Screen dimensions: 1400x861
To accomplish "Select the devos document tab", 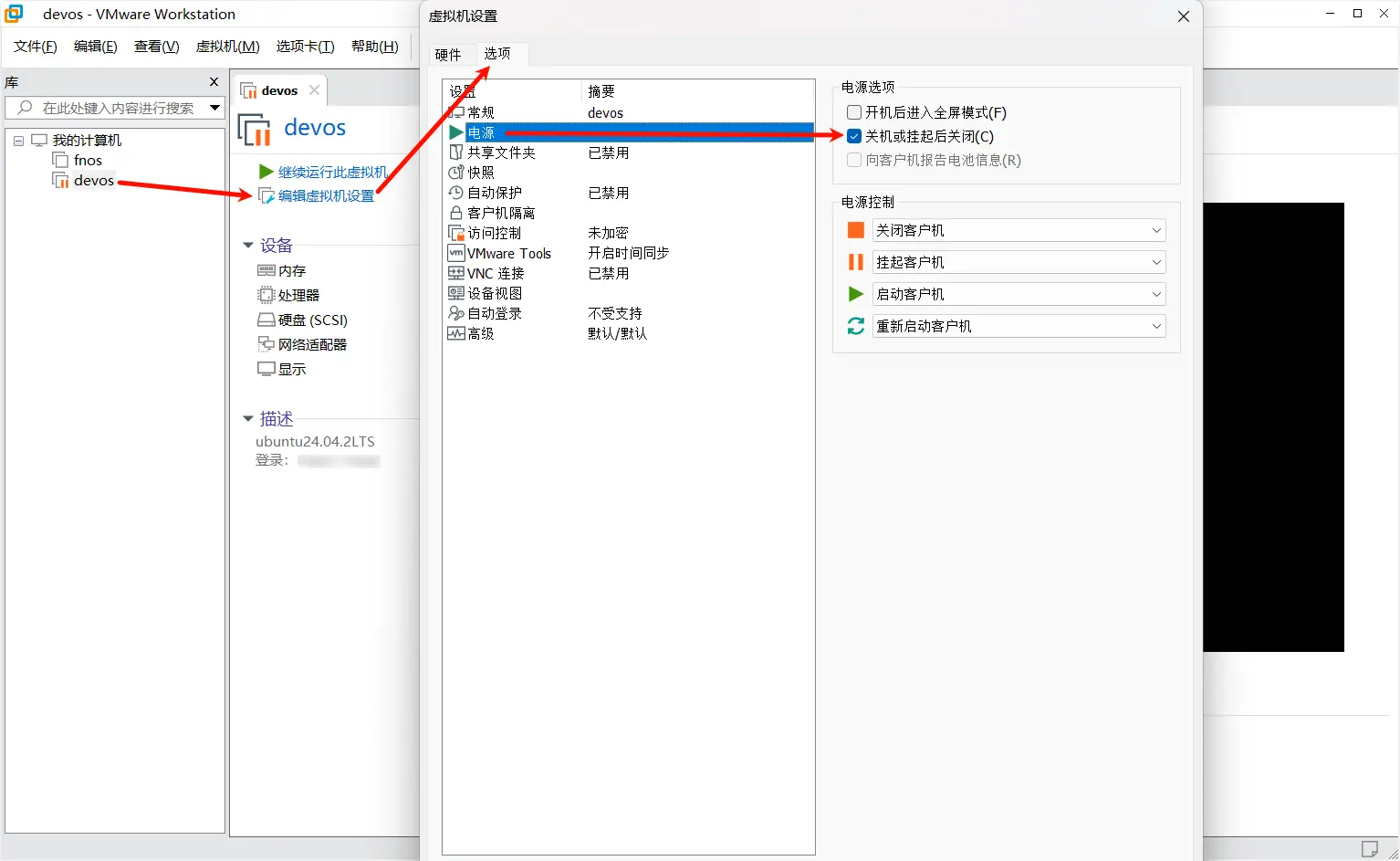I will (279, 90).
